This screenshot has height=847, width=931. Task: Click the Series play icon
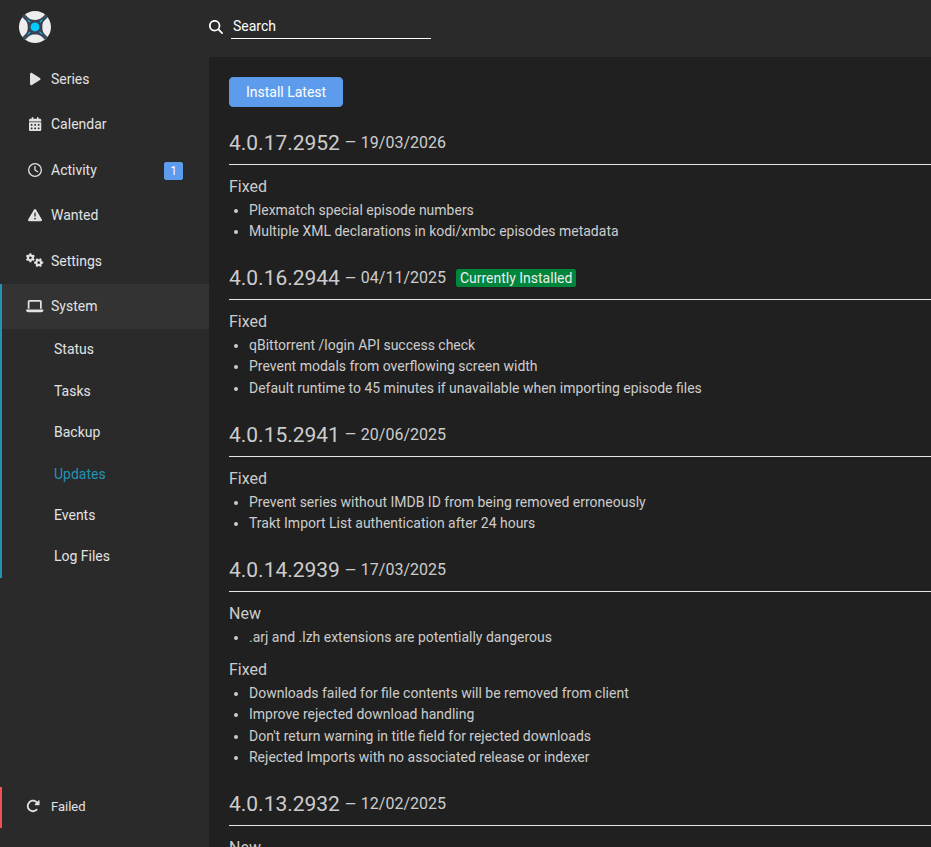35,79
